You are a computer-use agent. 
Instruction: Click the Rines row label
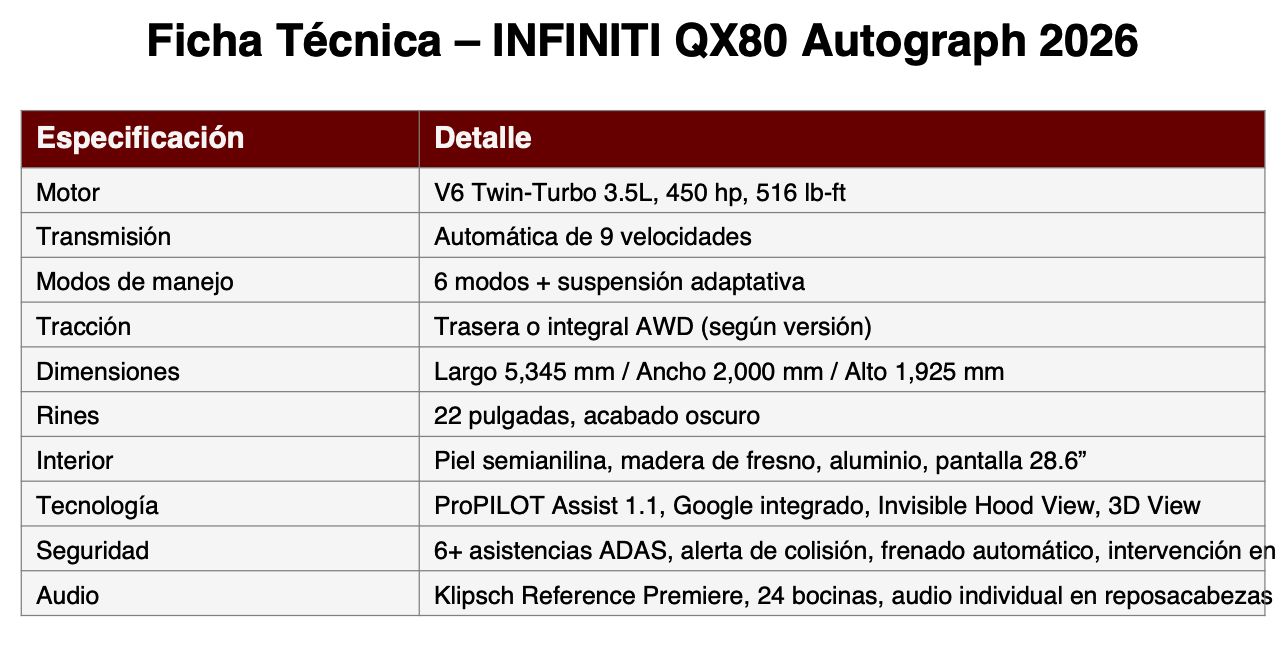220,415
